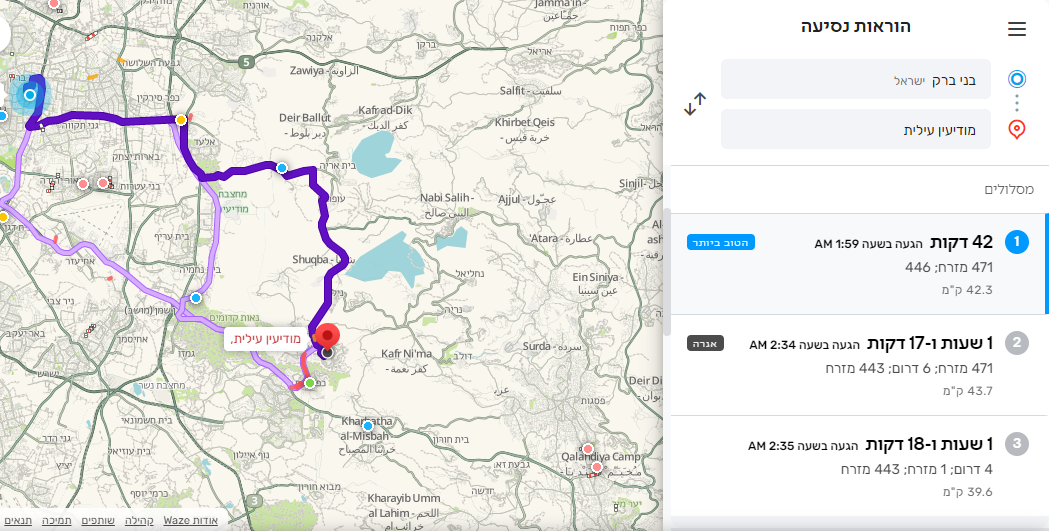Click the green dot near route end
The image size is (1049, 531).
point(310,383)
